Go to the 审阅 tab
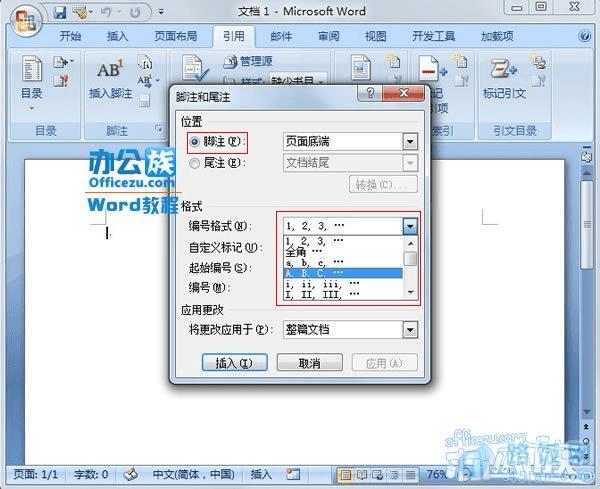 point(328,36)
